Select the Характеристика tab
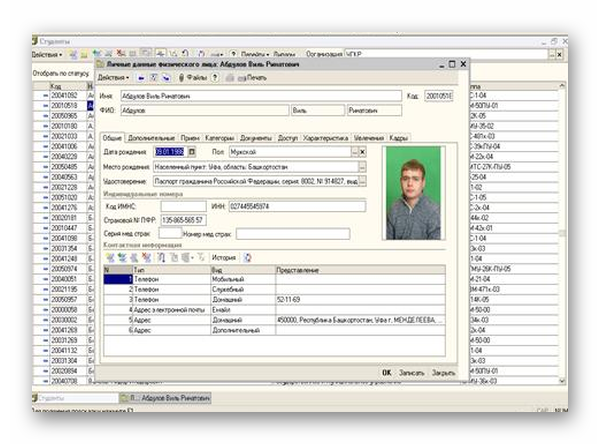Image resolution: width=600 pixels, height=444 pixels. point(326,136)
